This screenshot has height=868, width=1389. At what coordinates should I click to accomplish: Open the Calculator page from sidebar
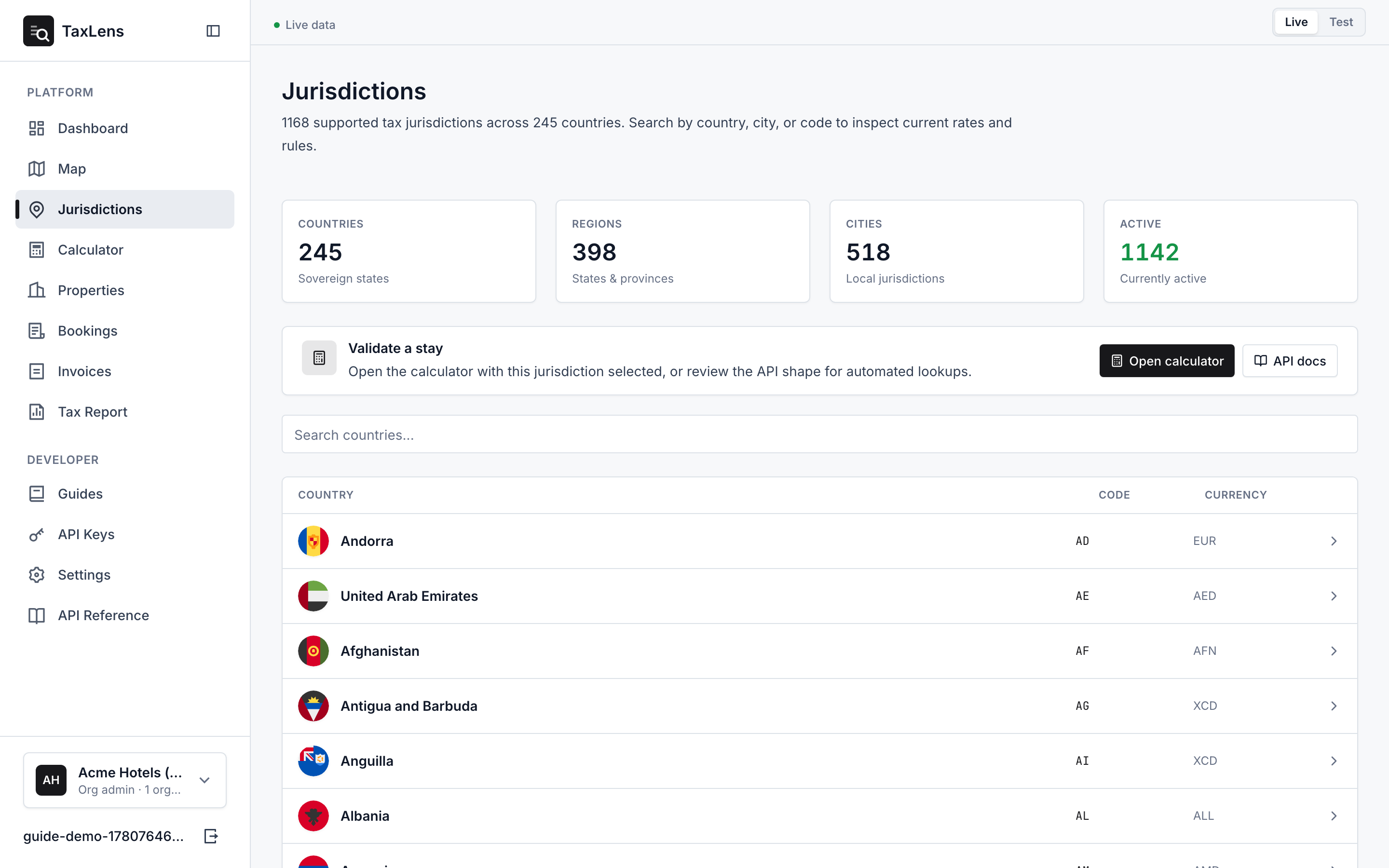pyautogui.click(x=124, y=250)
